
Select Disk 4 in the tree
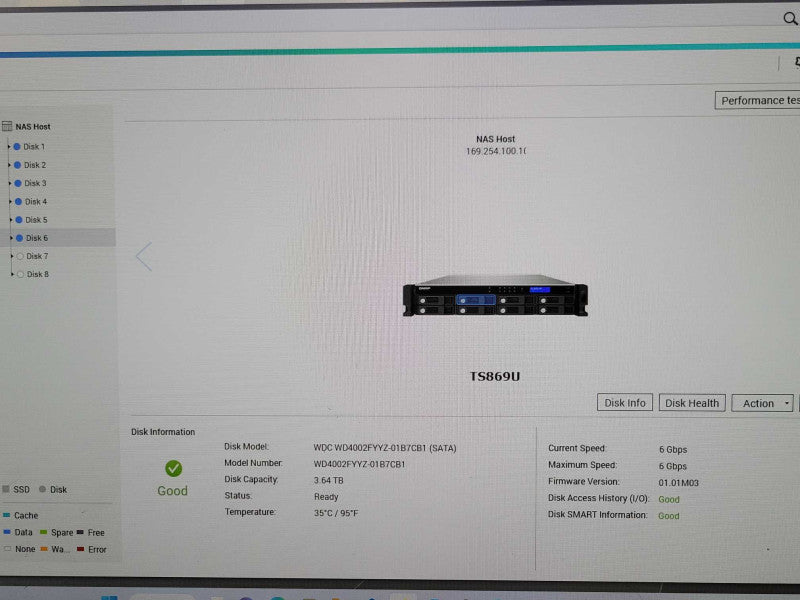tap(36, 202)
